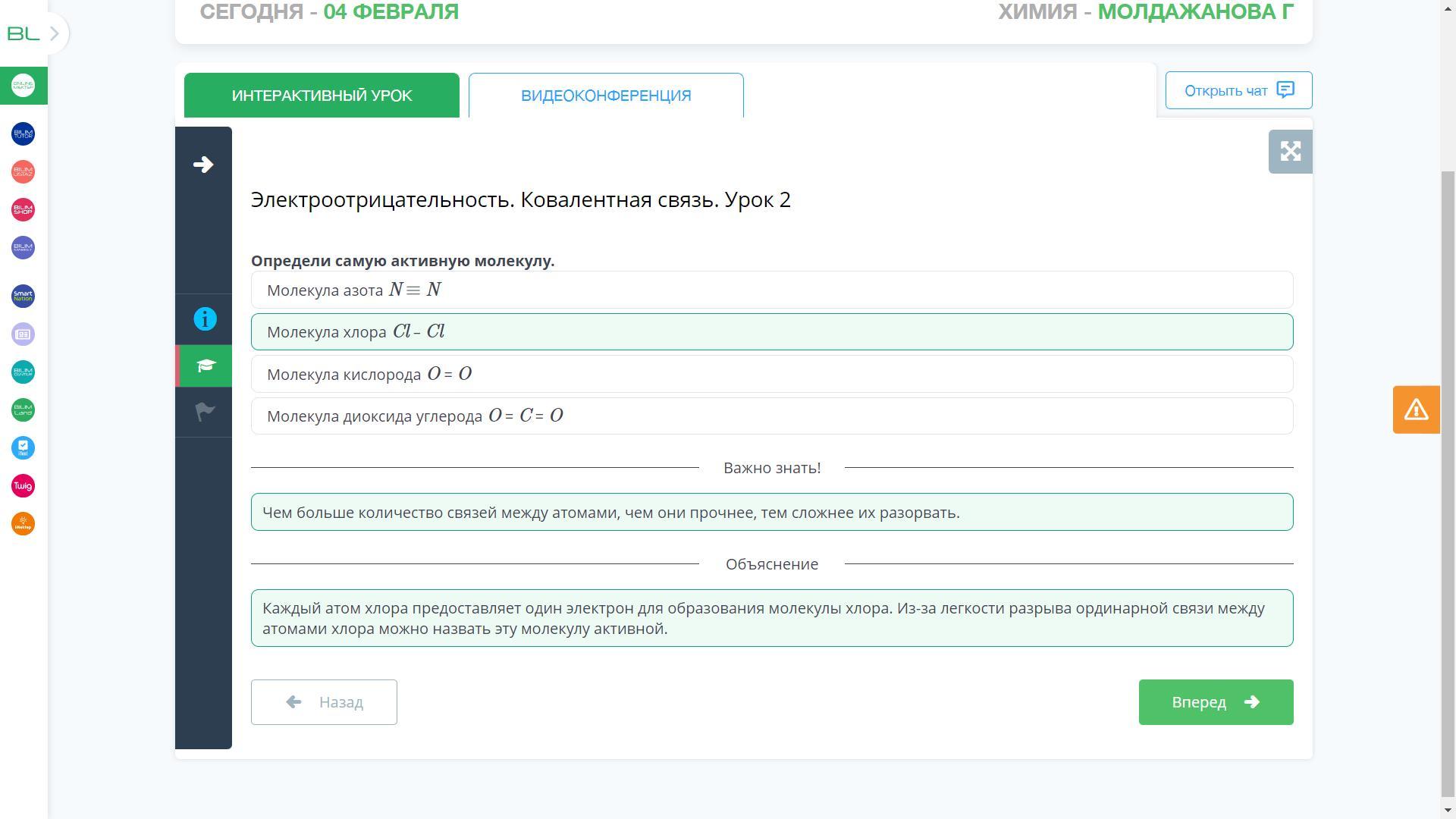Image resolution: width=1456 pixels, height=819 pixels.
Task: Expand the BL sidebar chevron
Action: pyautogui.click(x=54, y=33)
